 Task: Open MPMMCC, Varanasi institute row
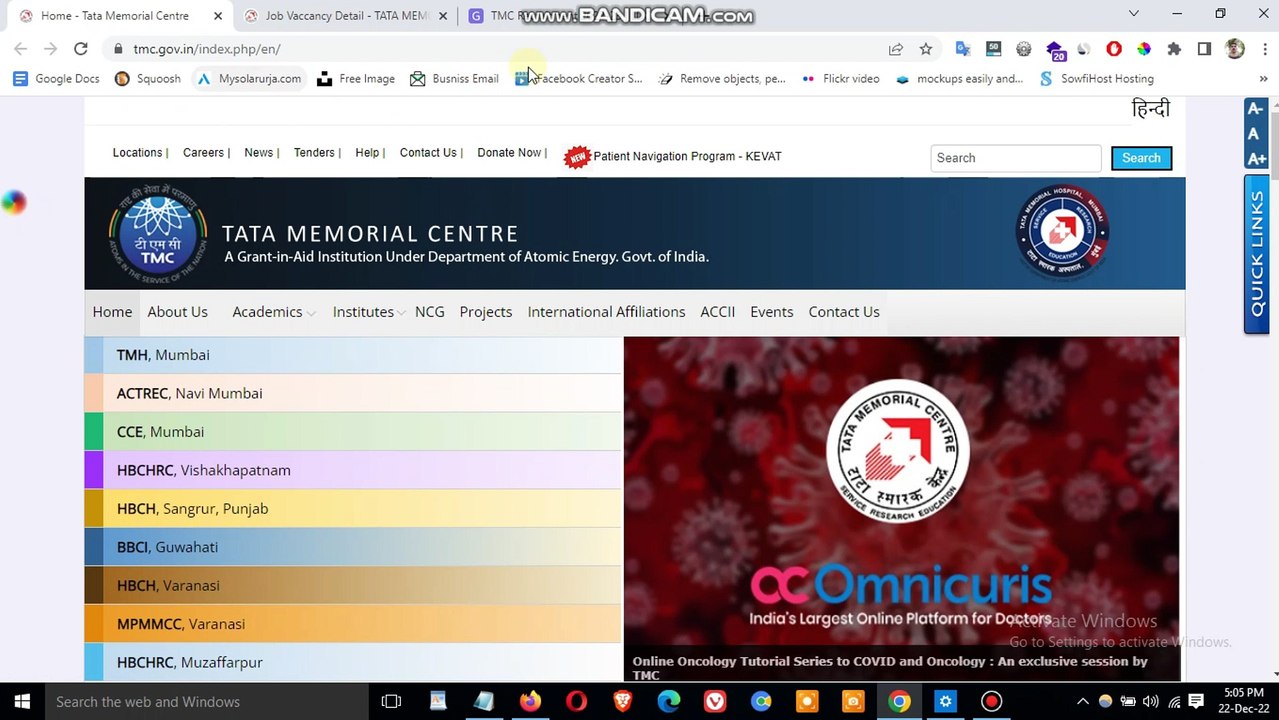coord(353,624)
